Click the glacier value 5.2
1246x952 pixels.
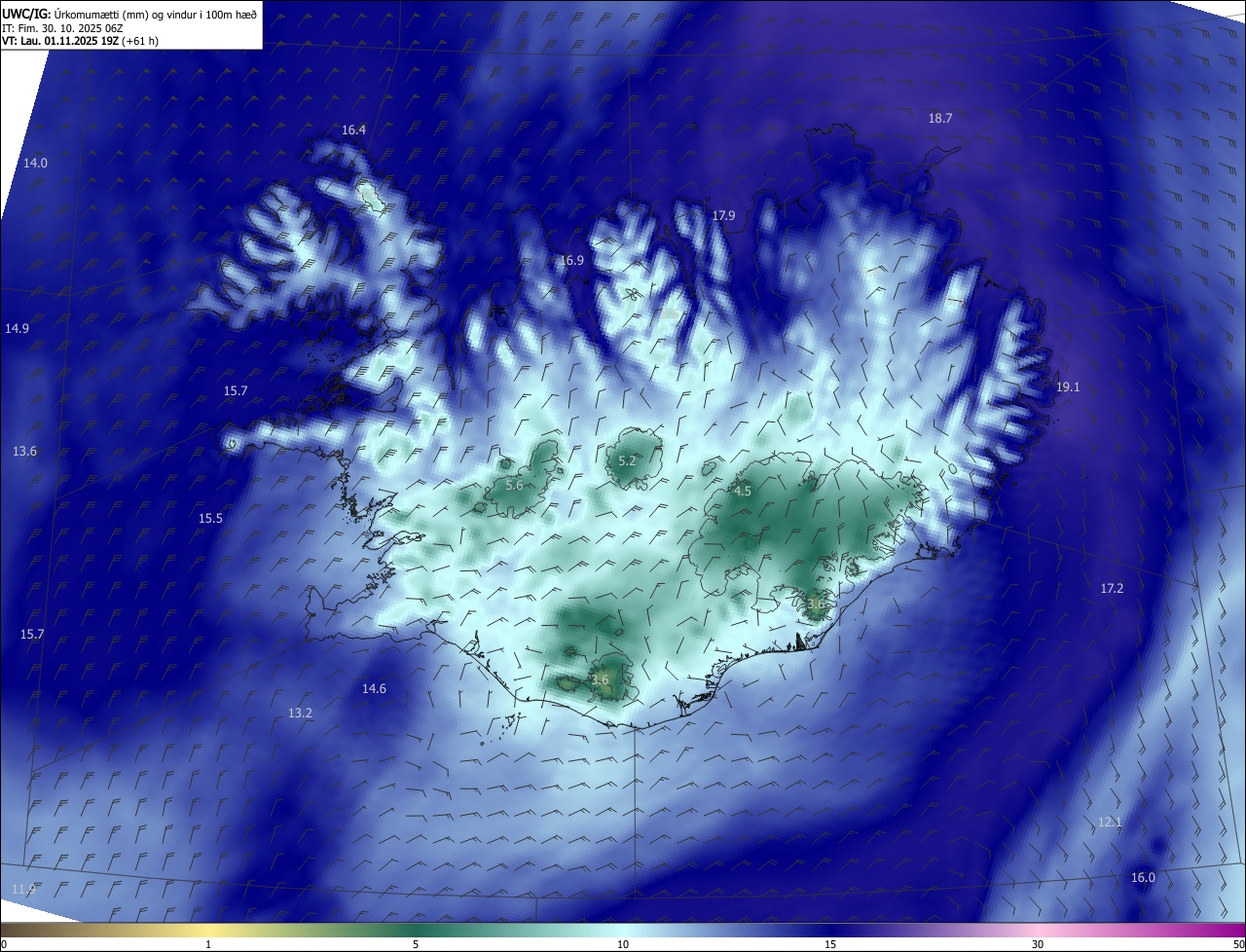point(627,461)
